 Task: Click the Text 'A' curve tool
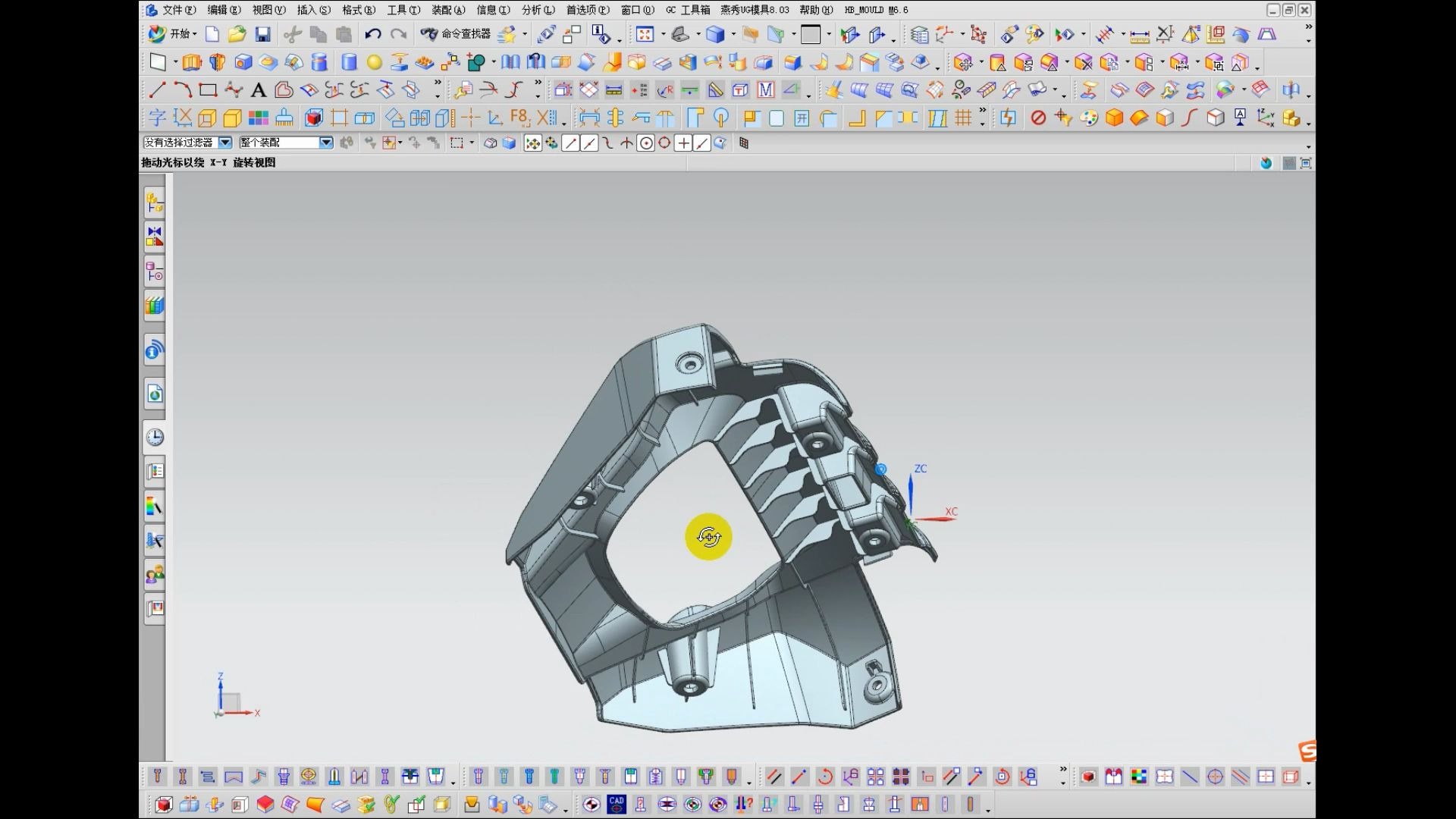coord(258,91)
